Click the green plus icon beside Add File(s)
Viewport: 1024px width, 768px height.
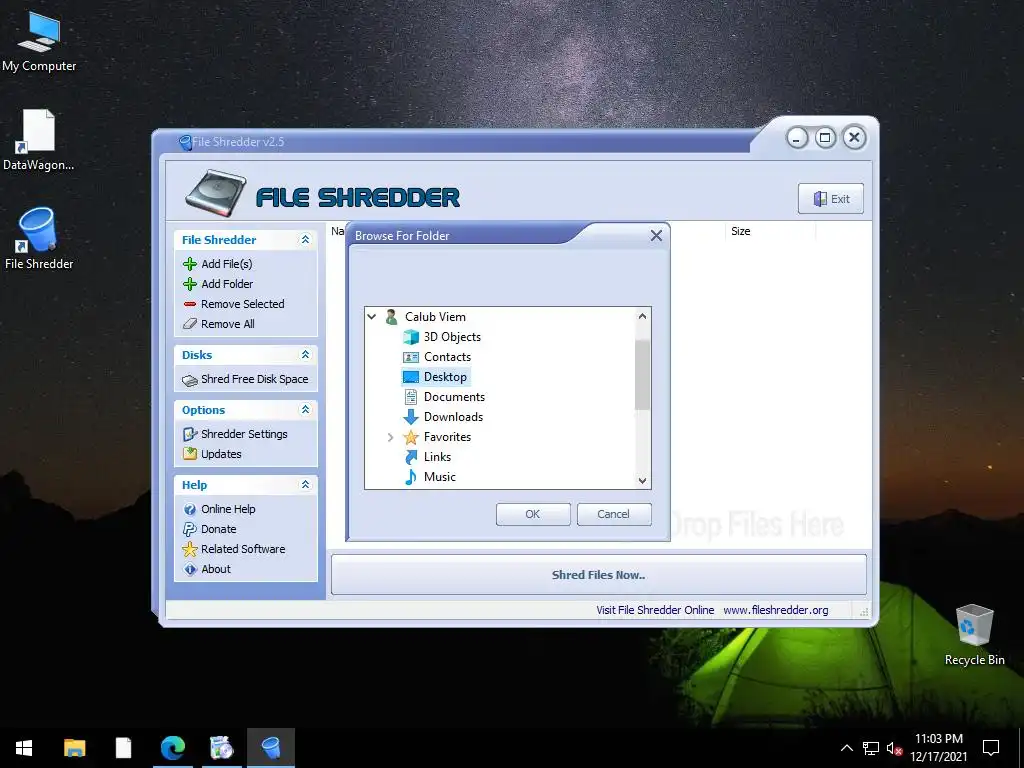coord(189,264)
